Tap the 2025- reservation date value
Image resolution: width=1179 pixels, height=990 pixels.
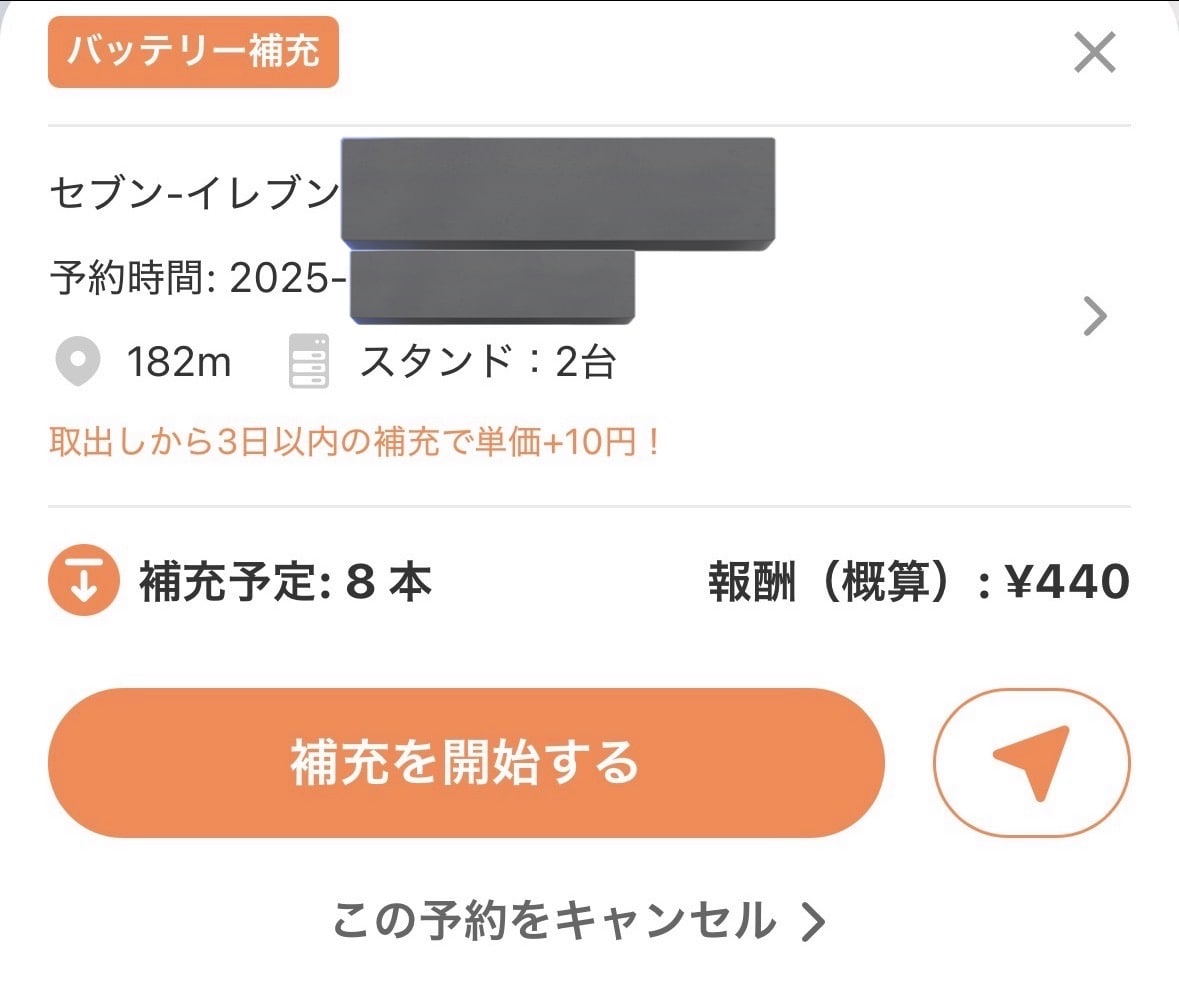point(288,279)
